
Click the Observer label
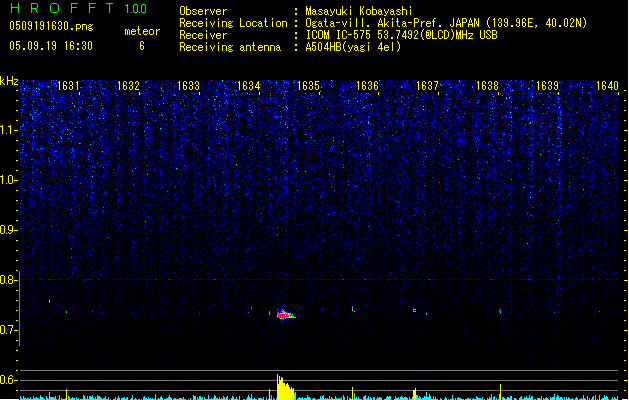[203, 11]
